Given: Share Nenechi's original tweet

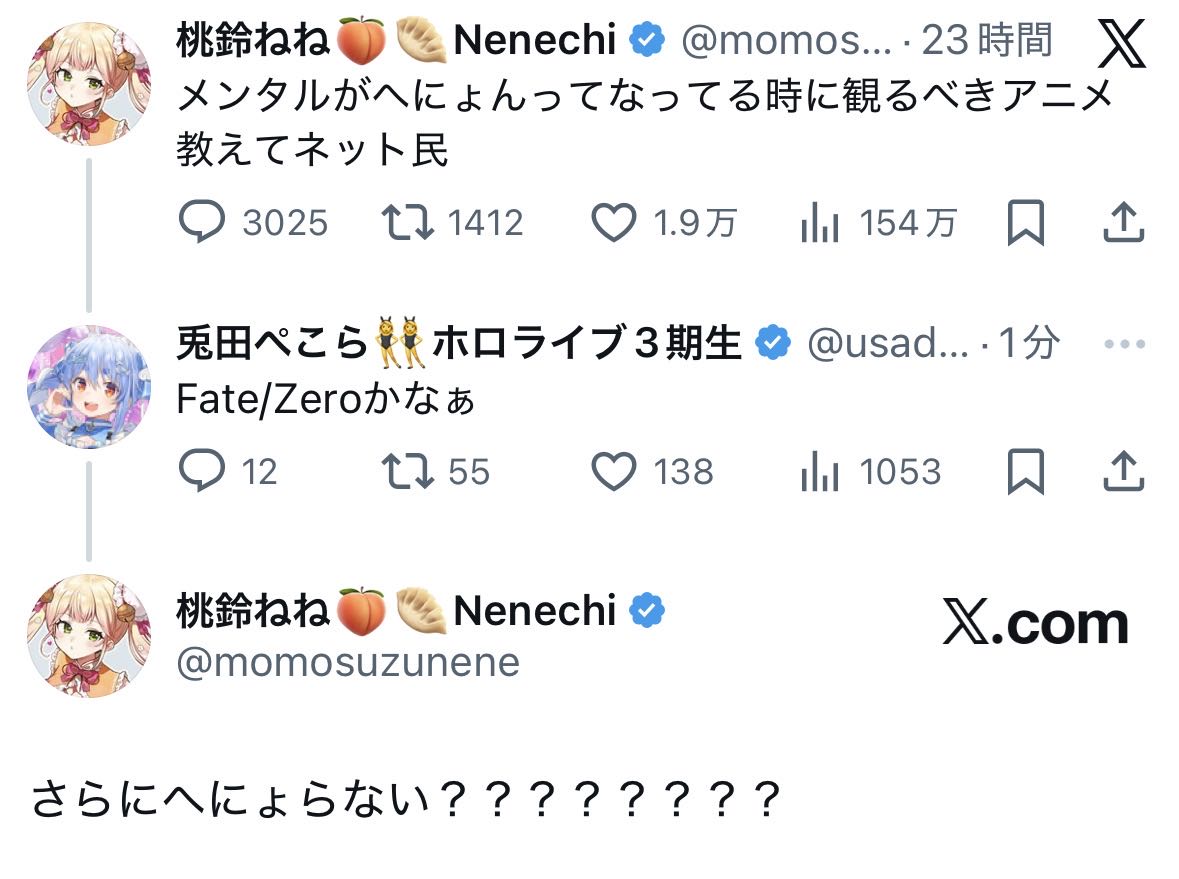Looking at the screenshot, I should pos(1122,223).
